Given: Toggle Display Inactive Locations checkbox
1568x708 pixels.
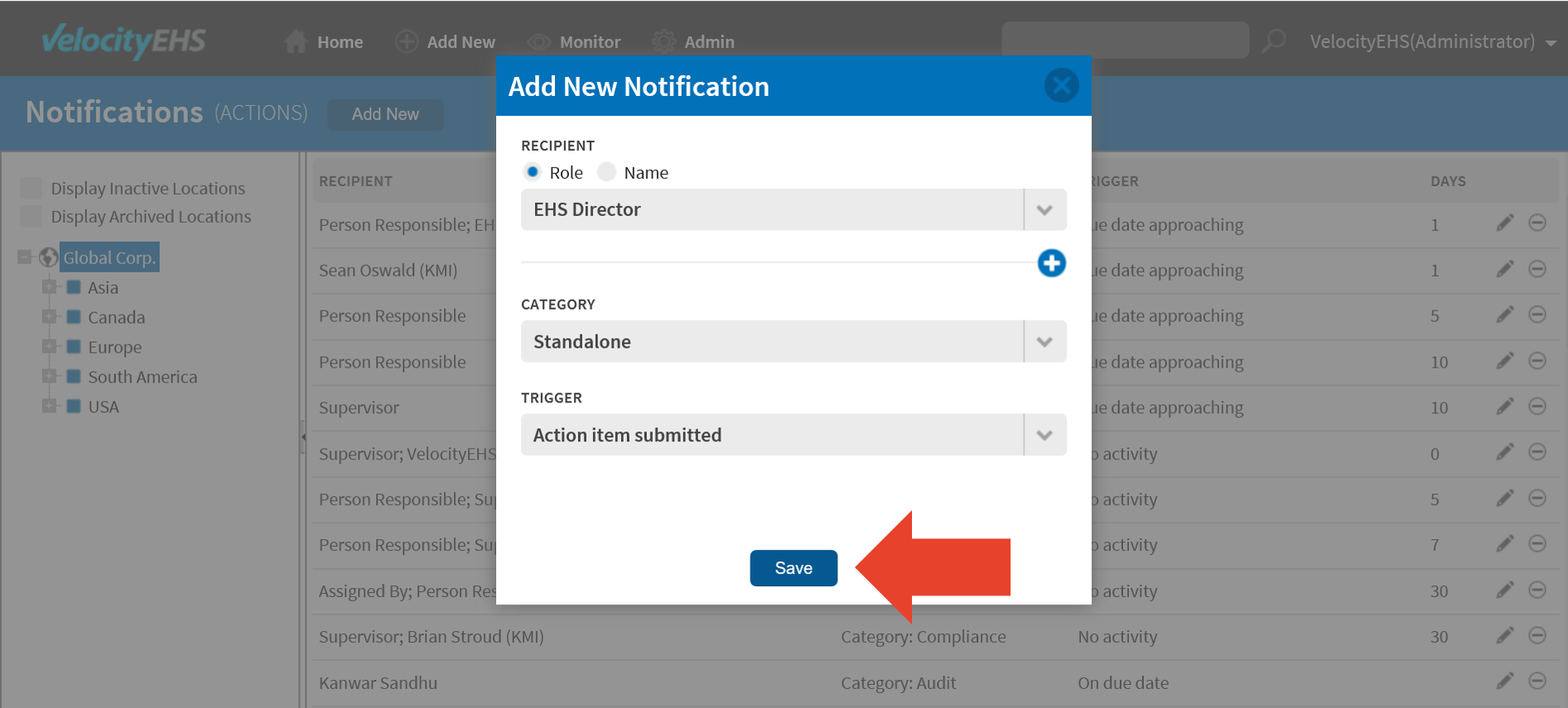Looking at the screenshot, I should [x=31, y=188].
